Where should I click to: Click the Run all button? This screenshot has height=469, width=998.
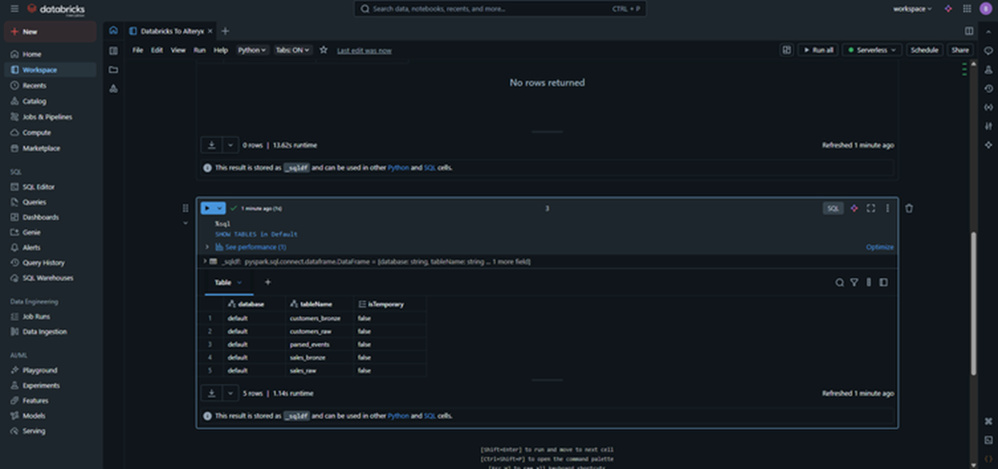(818, 50)
